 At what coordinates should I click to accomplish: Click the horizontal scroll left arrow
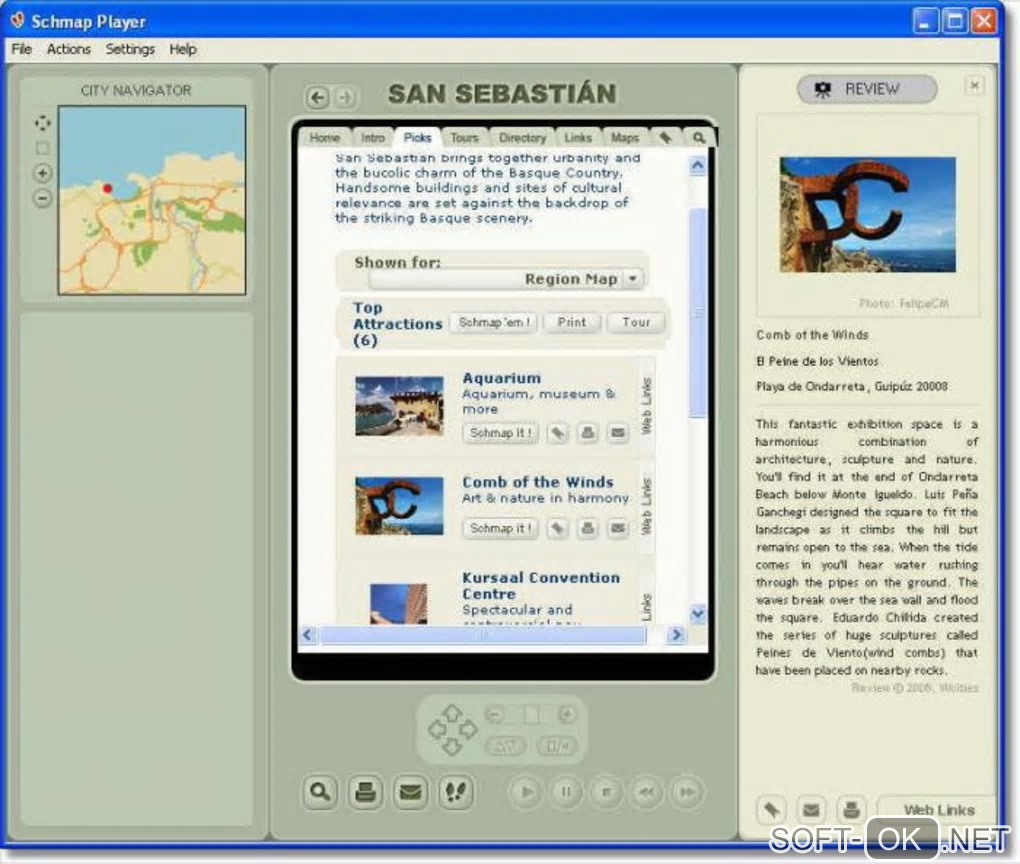(308, 635)
